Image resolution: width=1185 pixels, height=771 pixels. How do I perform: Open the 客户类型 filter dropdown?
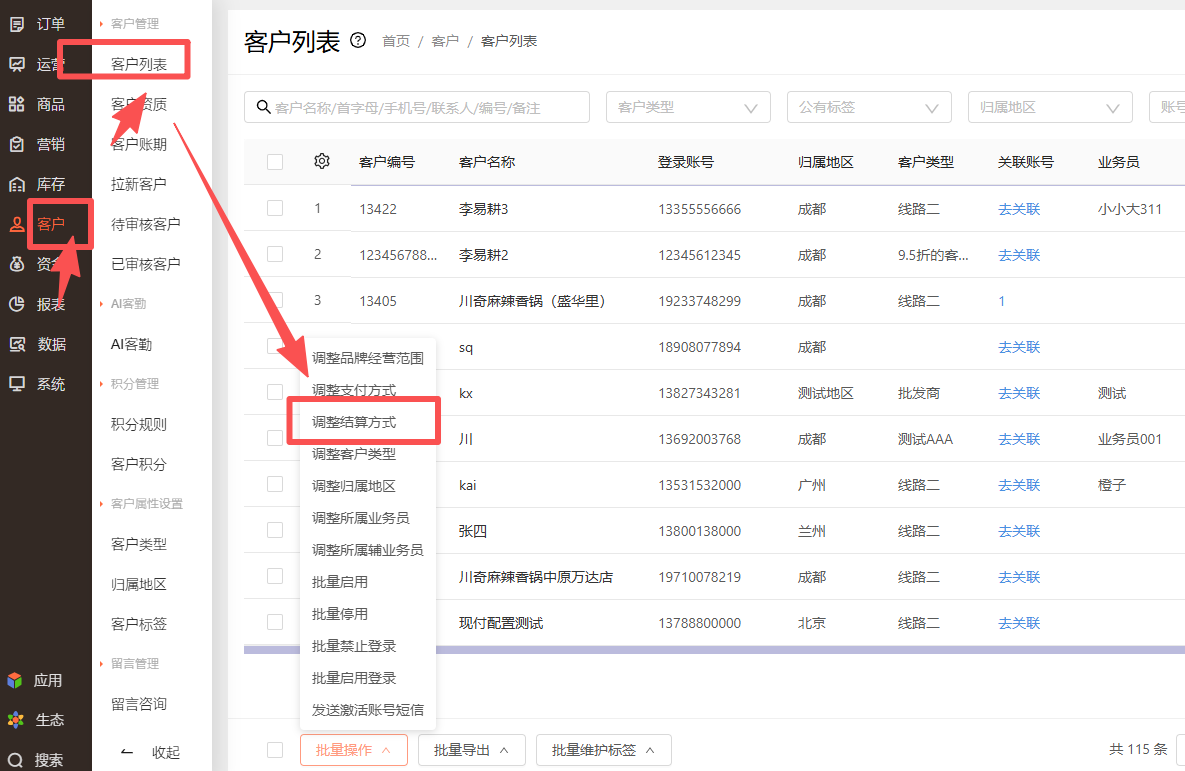coord(688,107)
